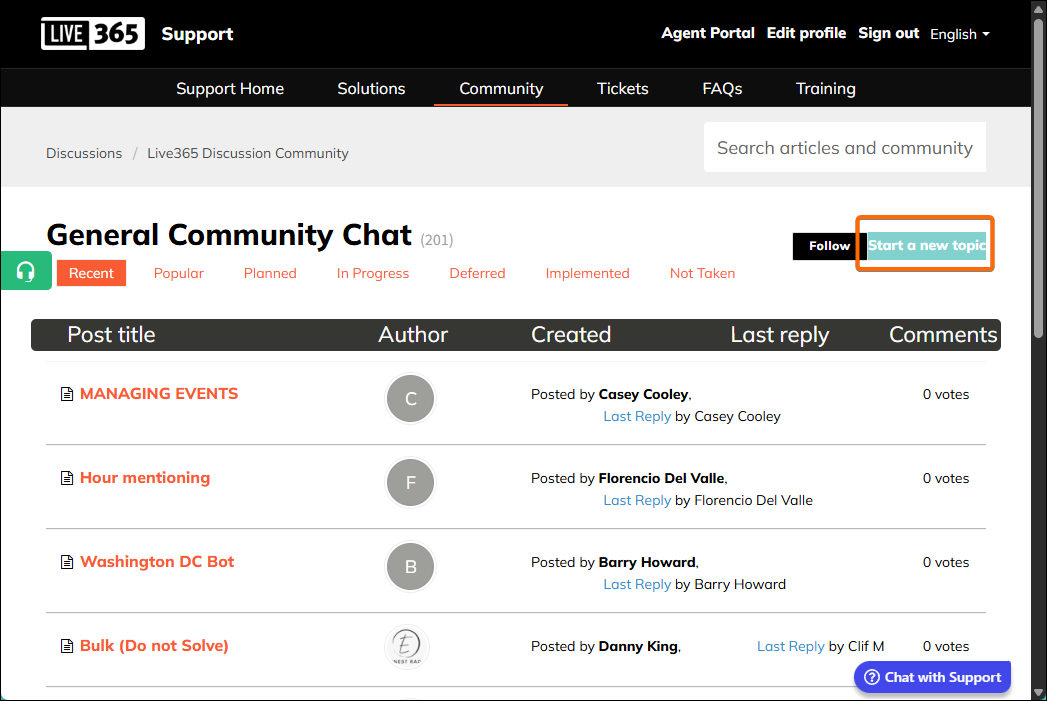The height and width of the screenshot is (701, 1047).
Task: Filter topics by Popular
Action: pyautogui.click(x=178, y=273)
